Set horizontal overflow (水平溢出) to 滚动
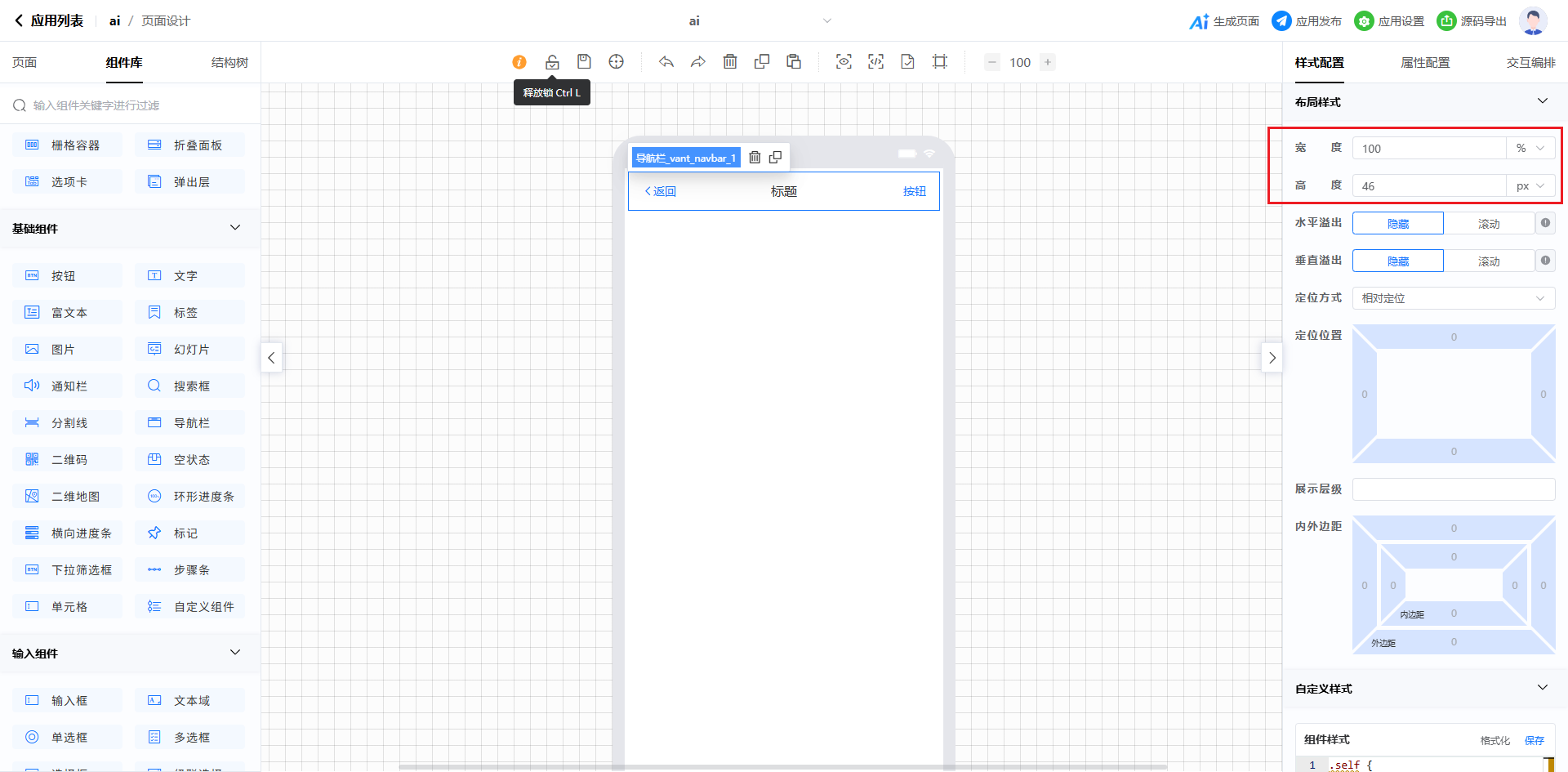The image size is (1568, 772). coord(1488,224)
